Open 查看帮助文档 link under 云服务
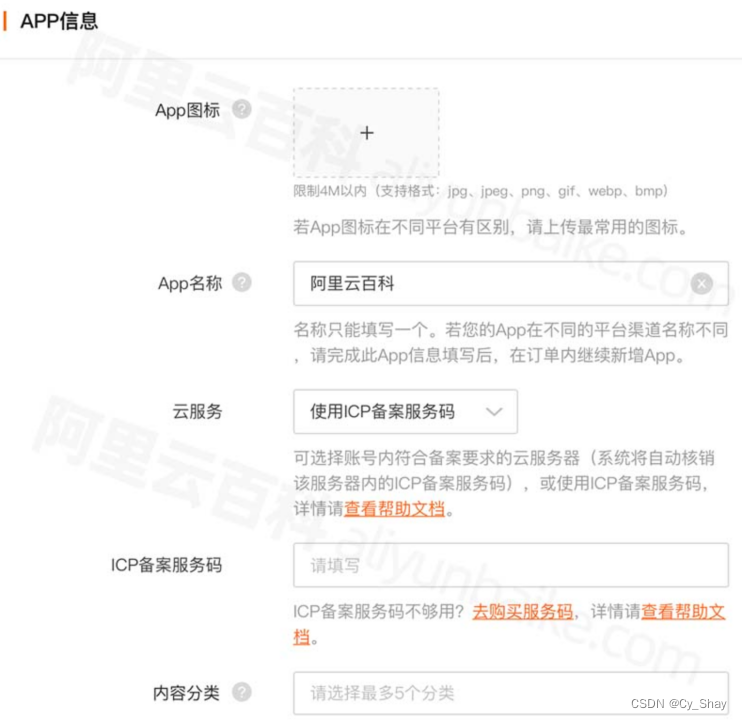Screen dimensions: 742x720 [x=394, y=509]
